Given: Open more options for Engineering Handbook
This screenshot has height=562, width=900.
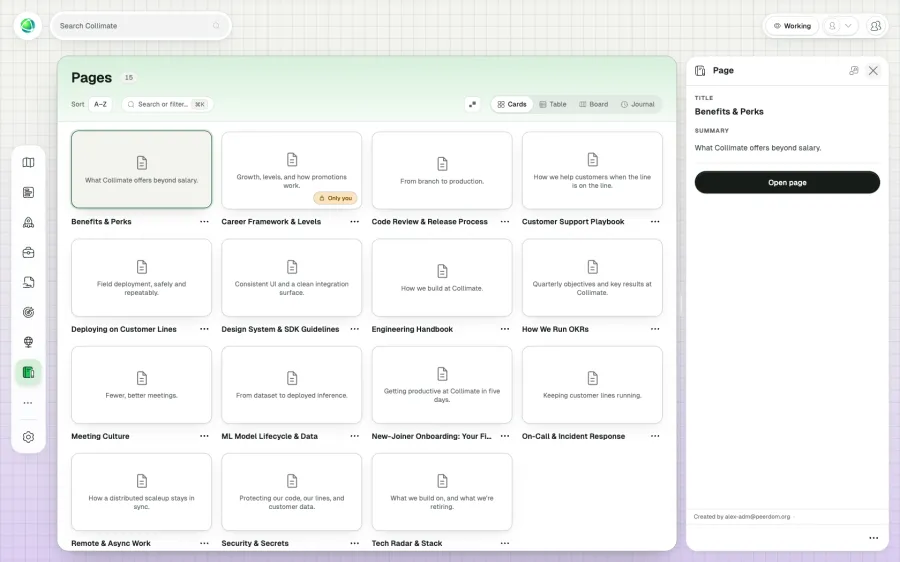Looking at the screenshot, I should click(x=505, y=329).
